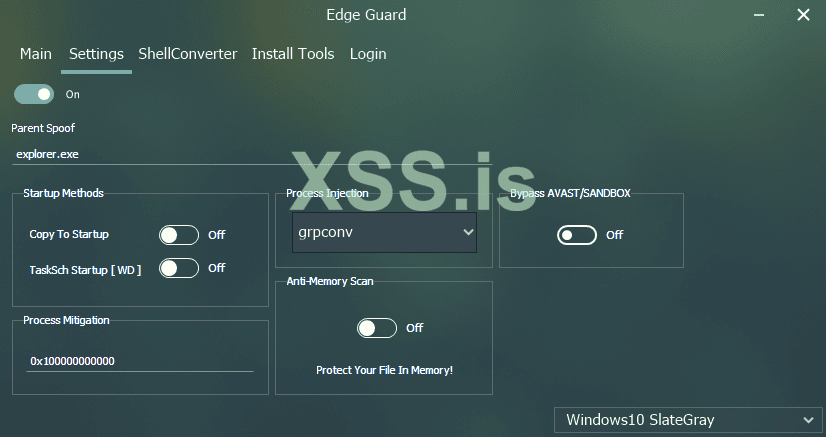Click the Startup Methods group label

pyautogui.click(x=63, y=193)
